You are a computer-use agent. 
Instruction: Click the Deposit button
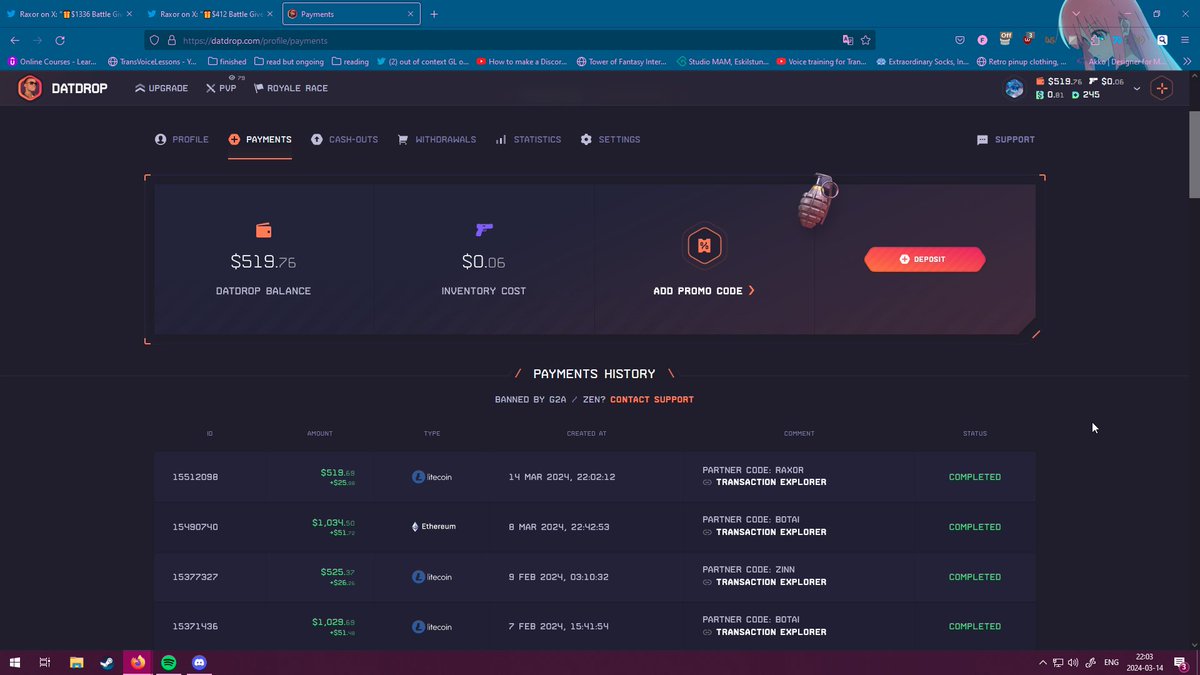pos(924,259)
